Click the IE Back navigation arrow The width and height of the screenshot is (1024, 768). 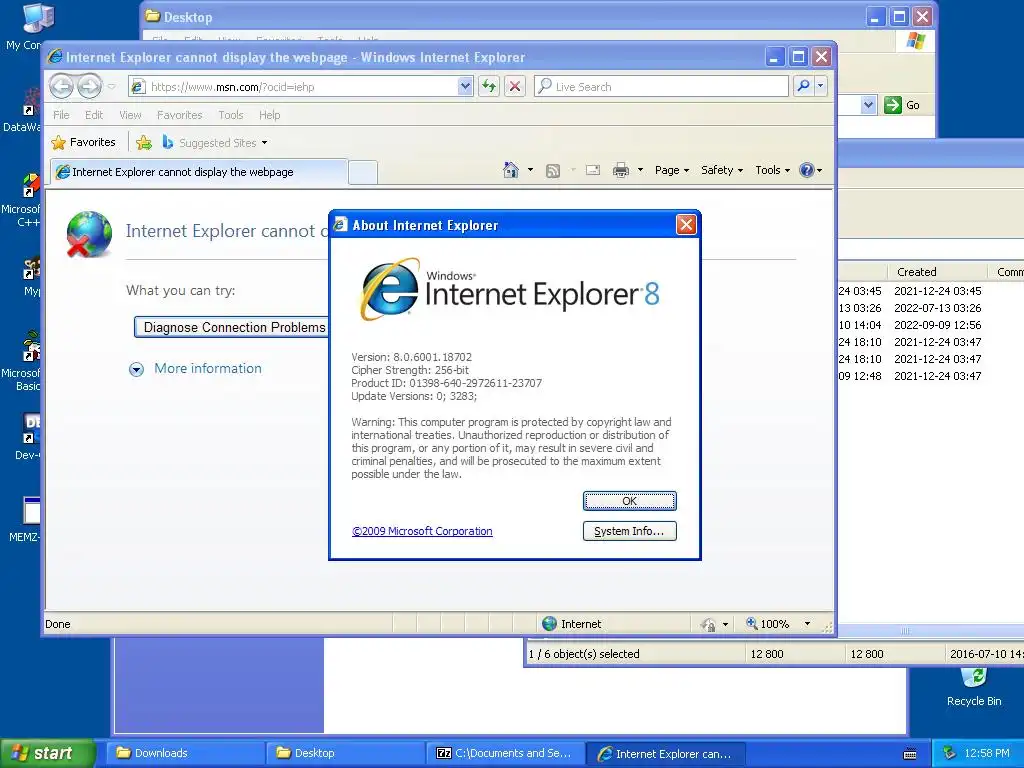point(61,86)
